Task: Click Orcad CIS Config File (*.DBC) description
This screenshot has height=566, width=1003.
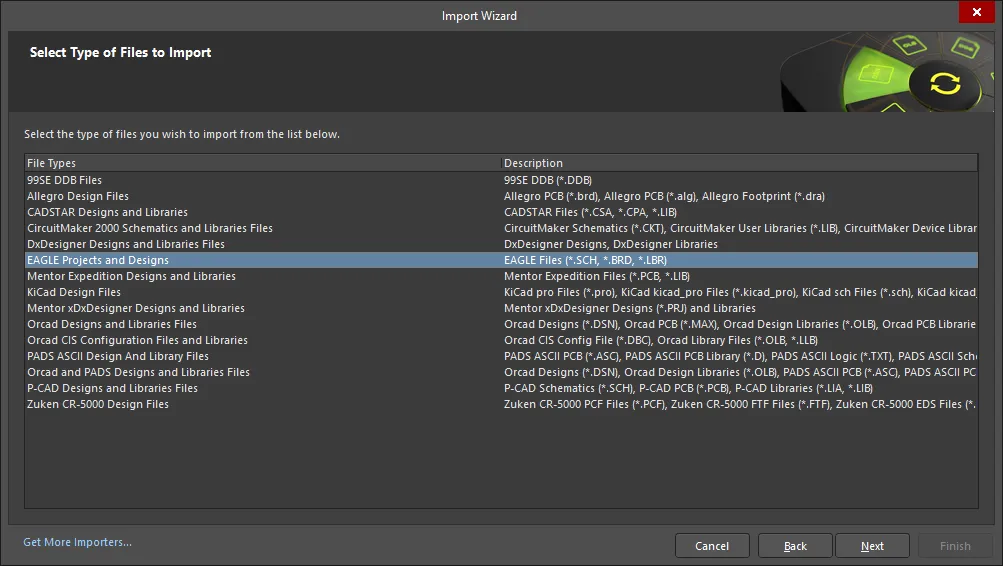Action: coord(661,340)
